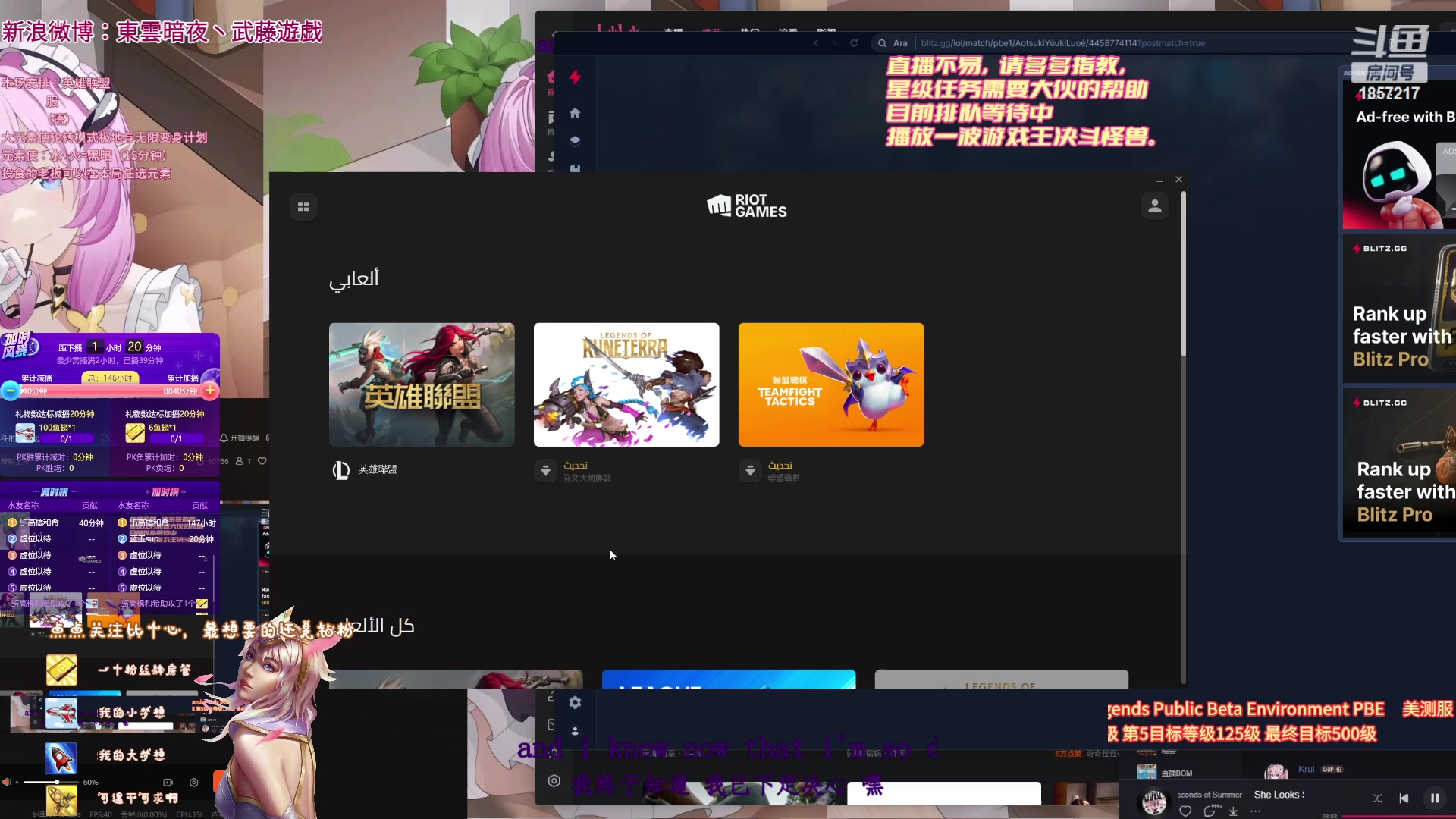Click the Blitz search field labeled Ara
The image size is (1456, 819).
click(900, 43)
